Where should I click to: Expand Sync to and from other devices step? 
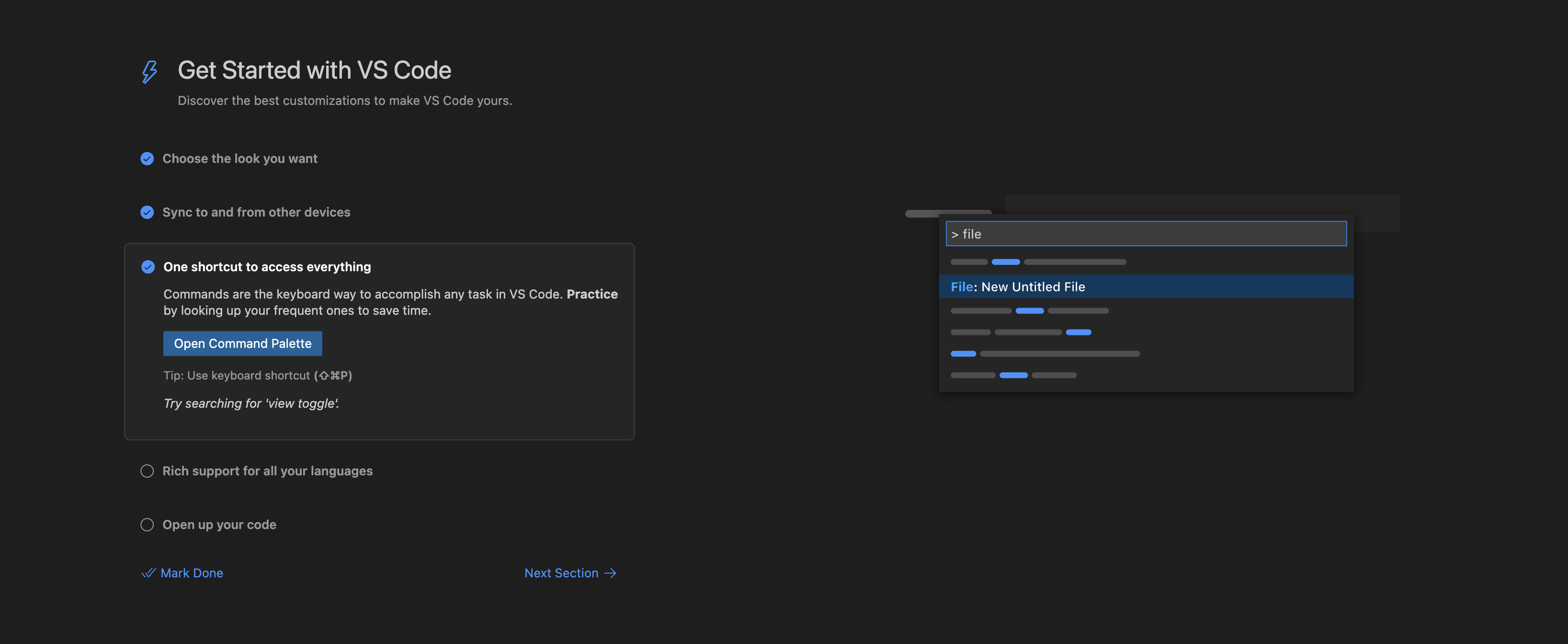click(x=256, y=213)
